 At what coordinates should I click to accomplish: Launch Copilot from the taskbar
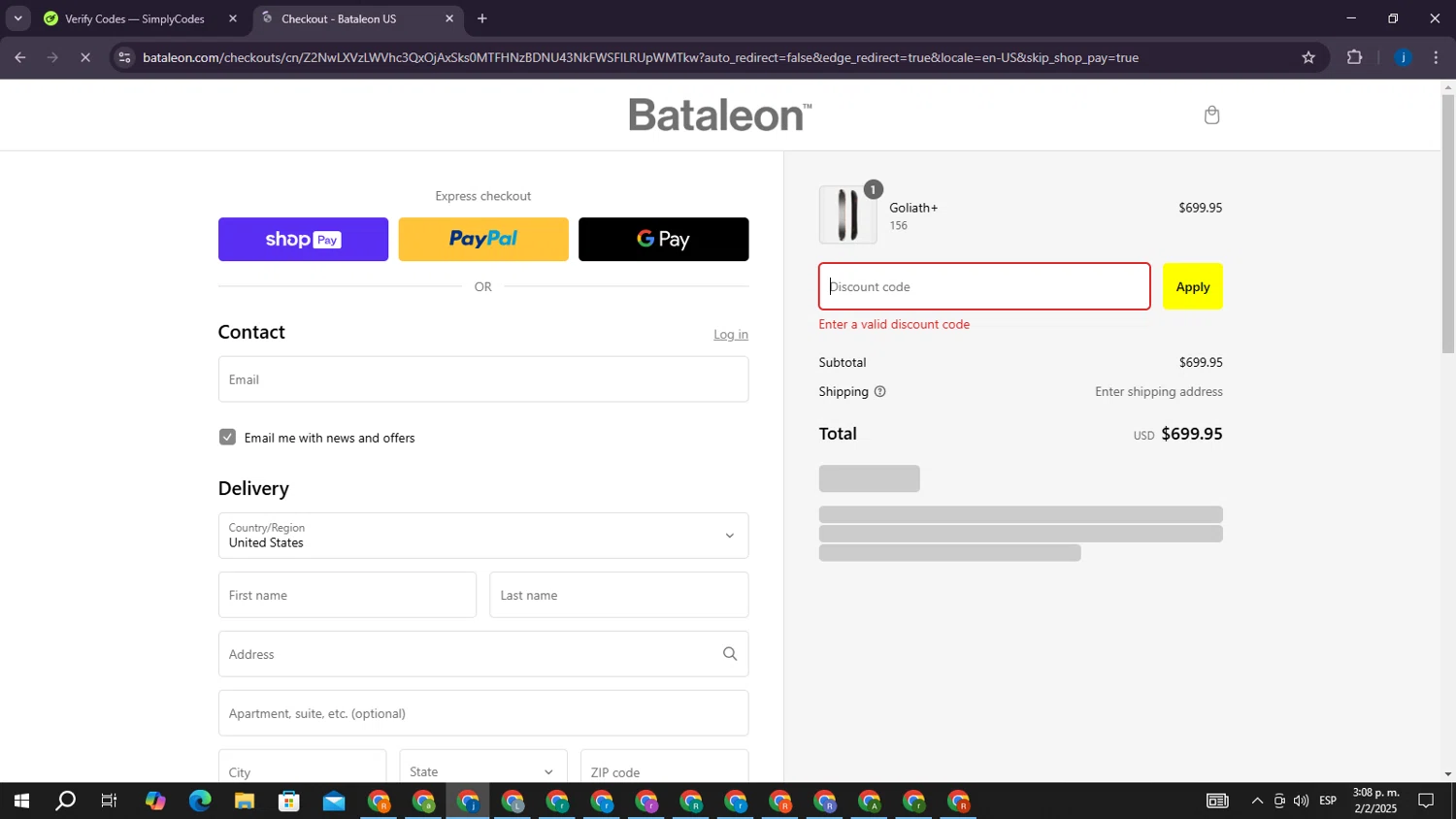tap(155, 802)
